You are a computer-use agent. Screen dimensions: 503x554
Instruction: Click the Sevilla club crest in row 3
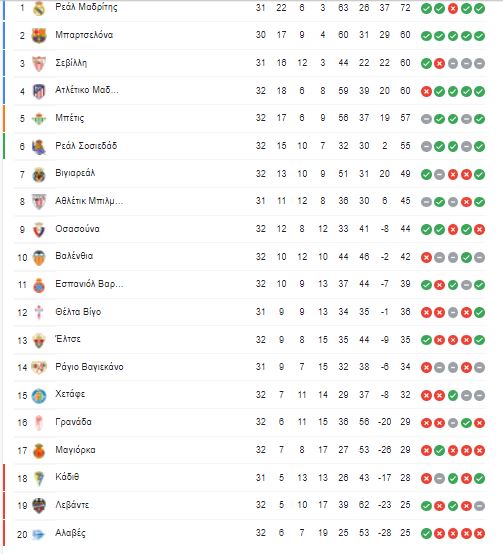[39, 63]
